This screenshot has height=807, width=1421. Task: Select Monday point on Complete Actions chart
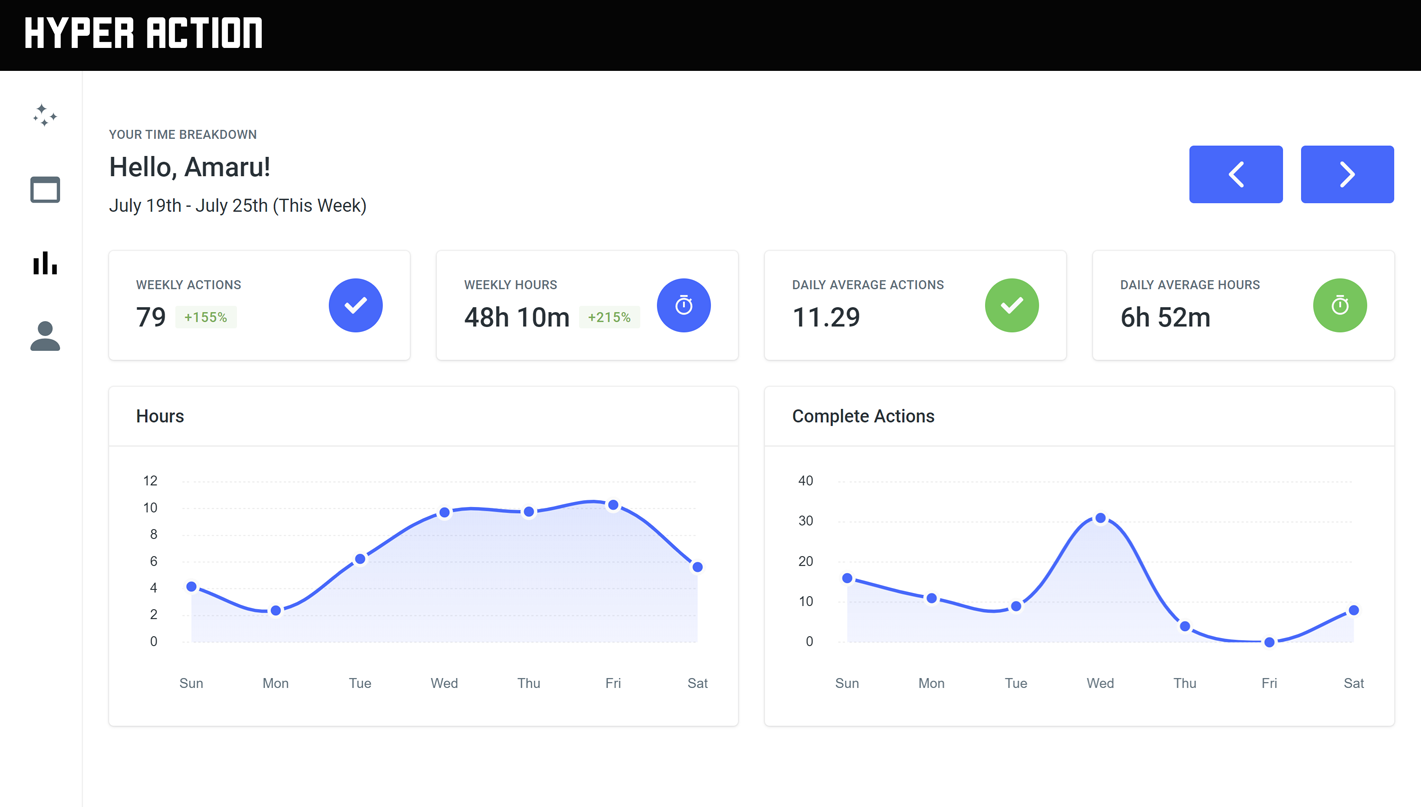(932, 598)
